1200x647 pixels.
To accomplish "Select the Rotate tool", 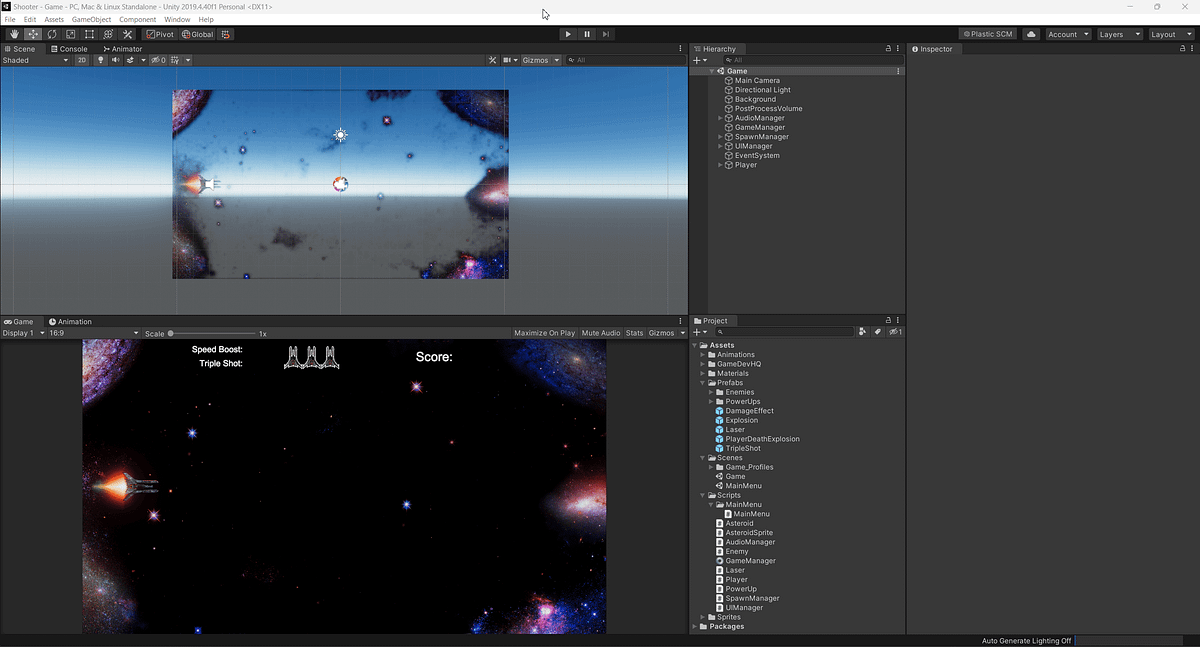I will (50, 33).
